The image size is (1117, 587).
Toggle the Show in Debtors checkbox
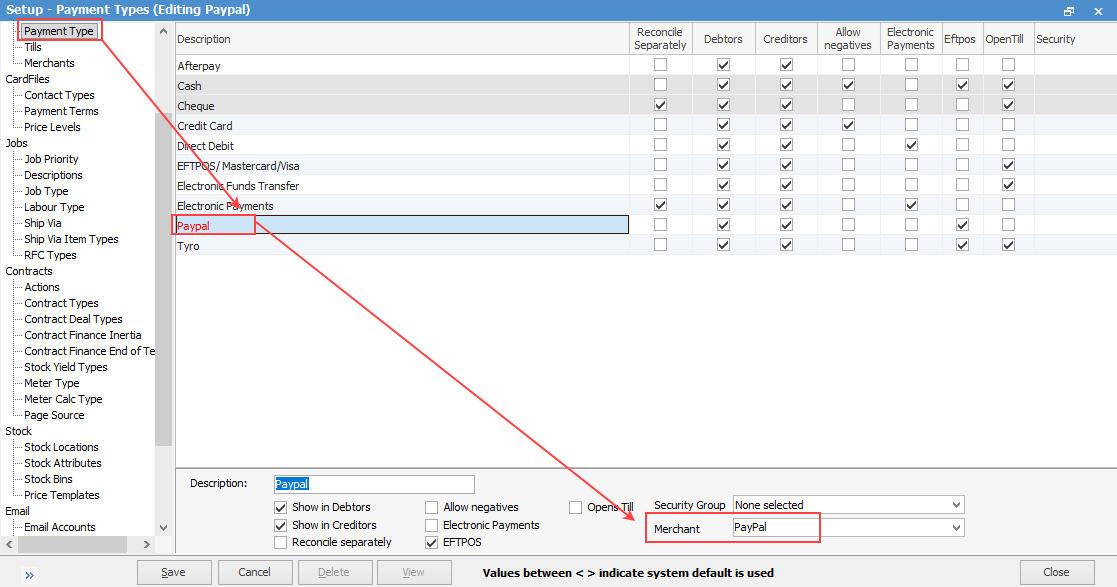pos(281,508)
